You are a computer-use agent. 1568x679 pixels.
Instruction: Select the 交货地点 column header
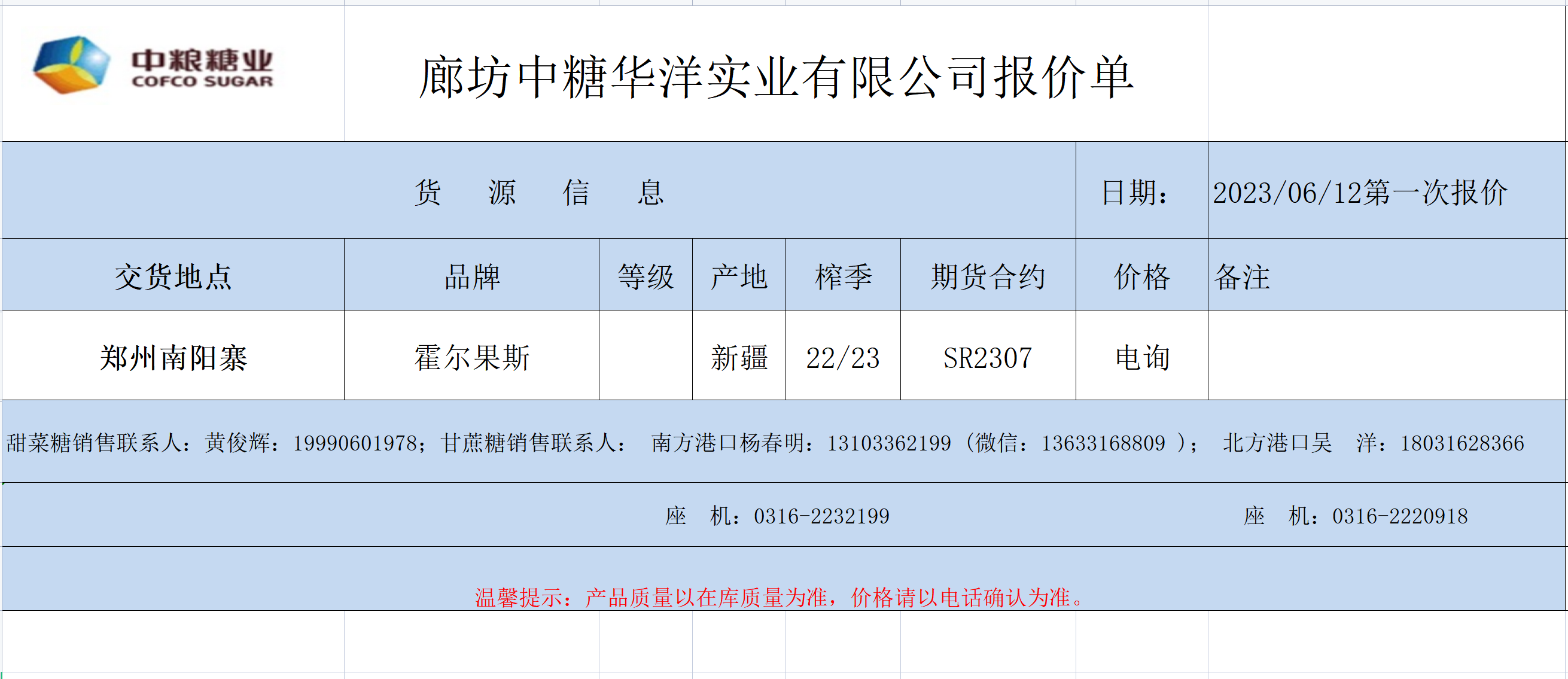click(173, 277)
